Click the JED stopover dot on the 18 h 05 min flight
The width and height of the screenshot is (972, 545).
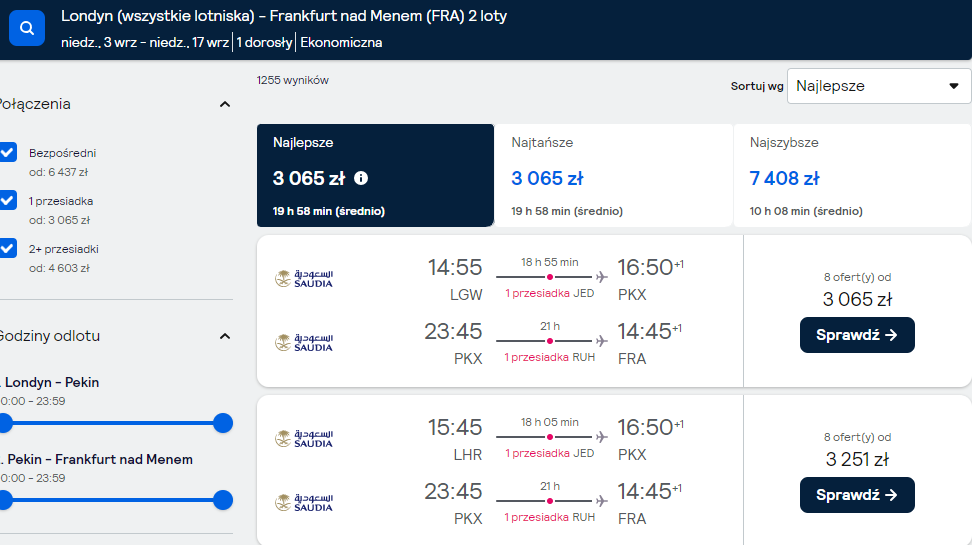[550, 437]
